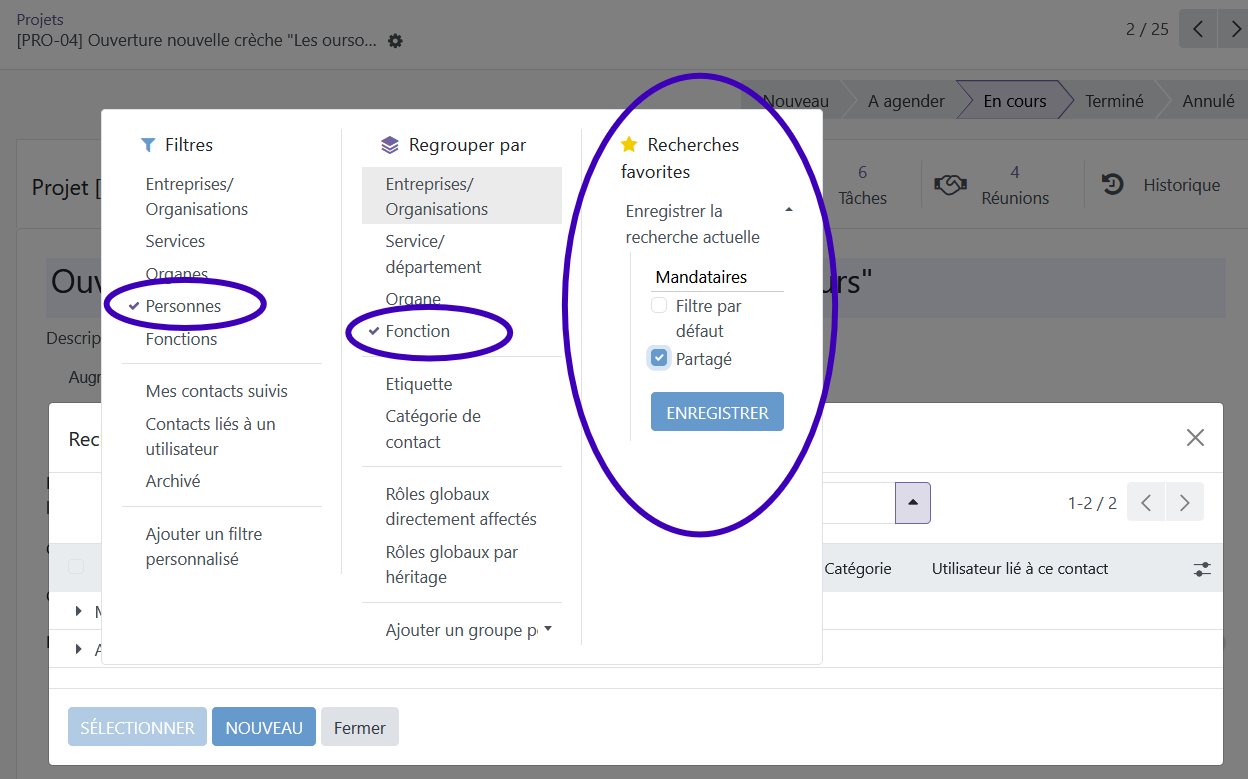Collapse 'Enregistrer la recherche actuelle' section
The width and height of the screenshot is (1248, 779).
[x=788, y=211]
